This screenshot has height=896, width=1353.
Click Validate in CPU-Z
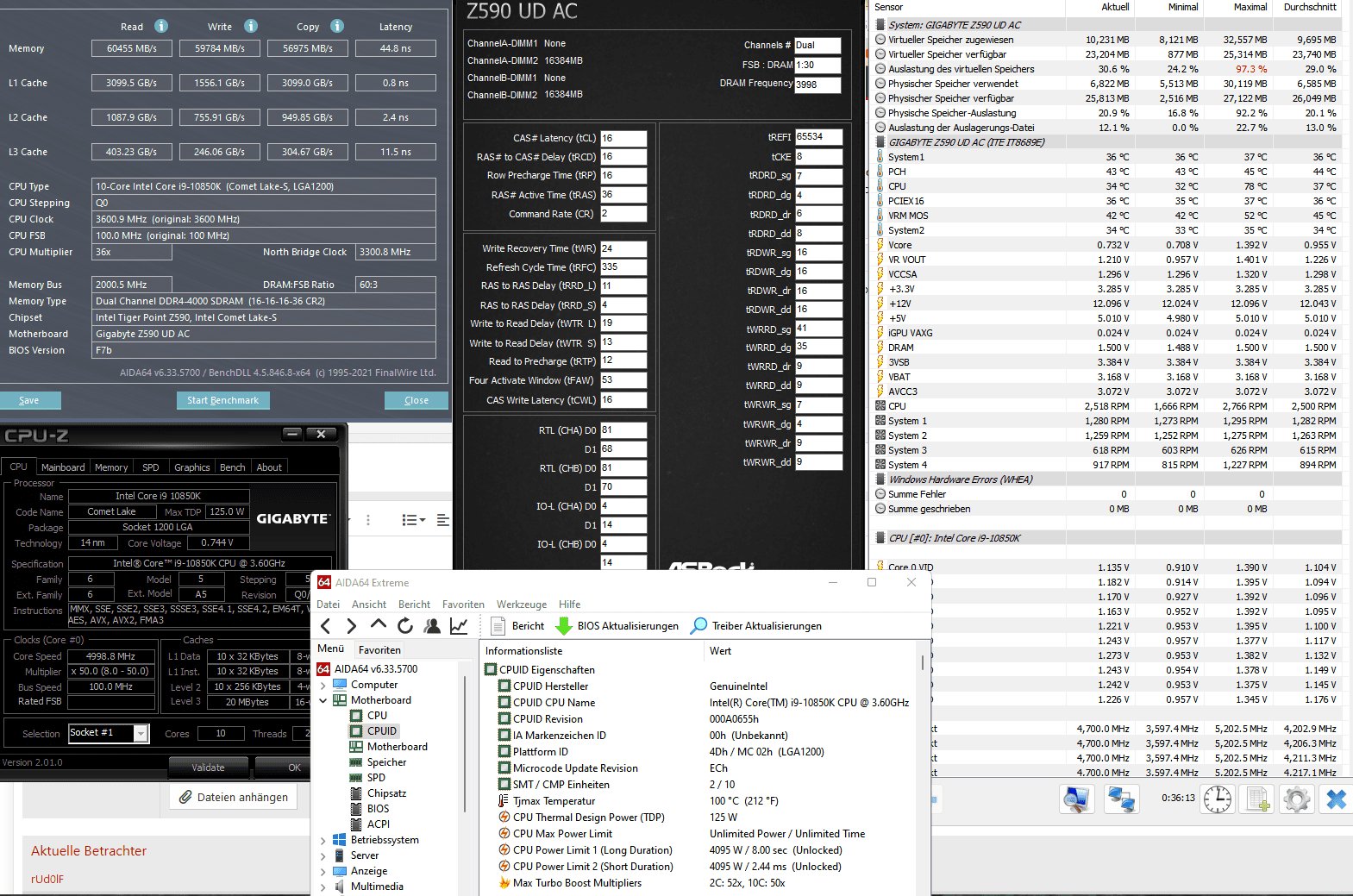[208, 768]
